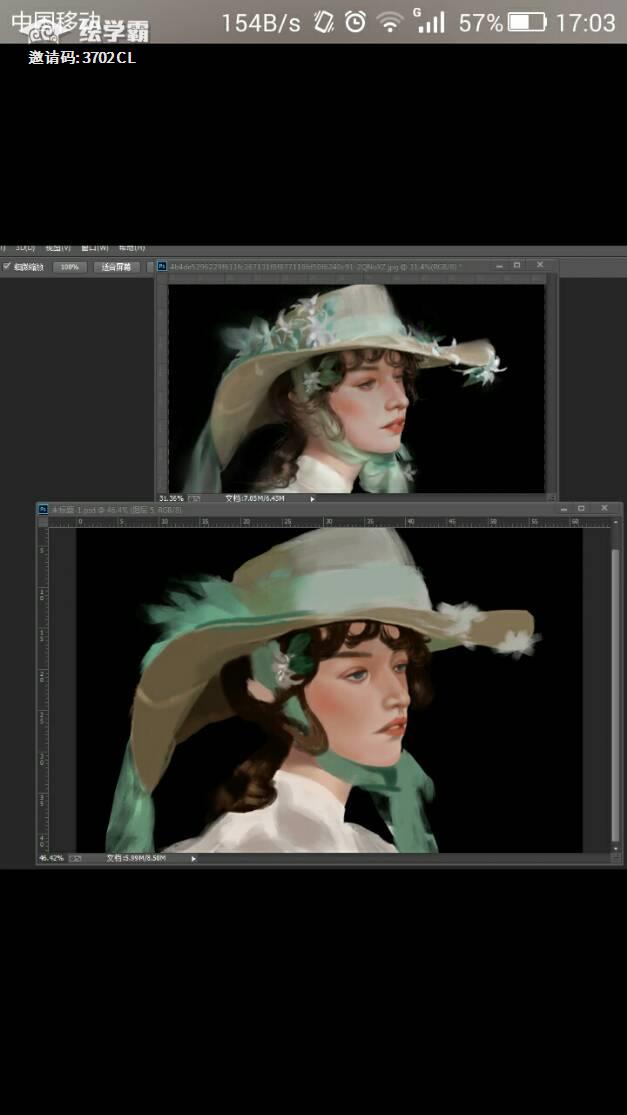Click the 适合屏幕 fit screen button
Screen dimensions: 627x1115
coord(117,267)
